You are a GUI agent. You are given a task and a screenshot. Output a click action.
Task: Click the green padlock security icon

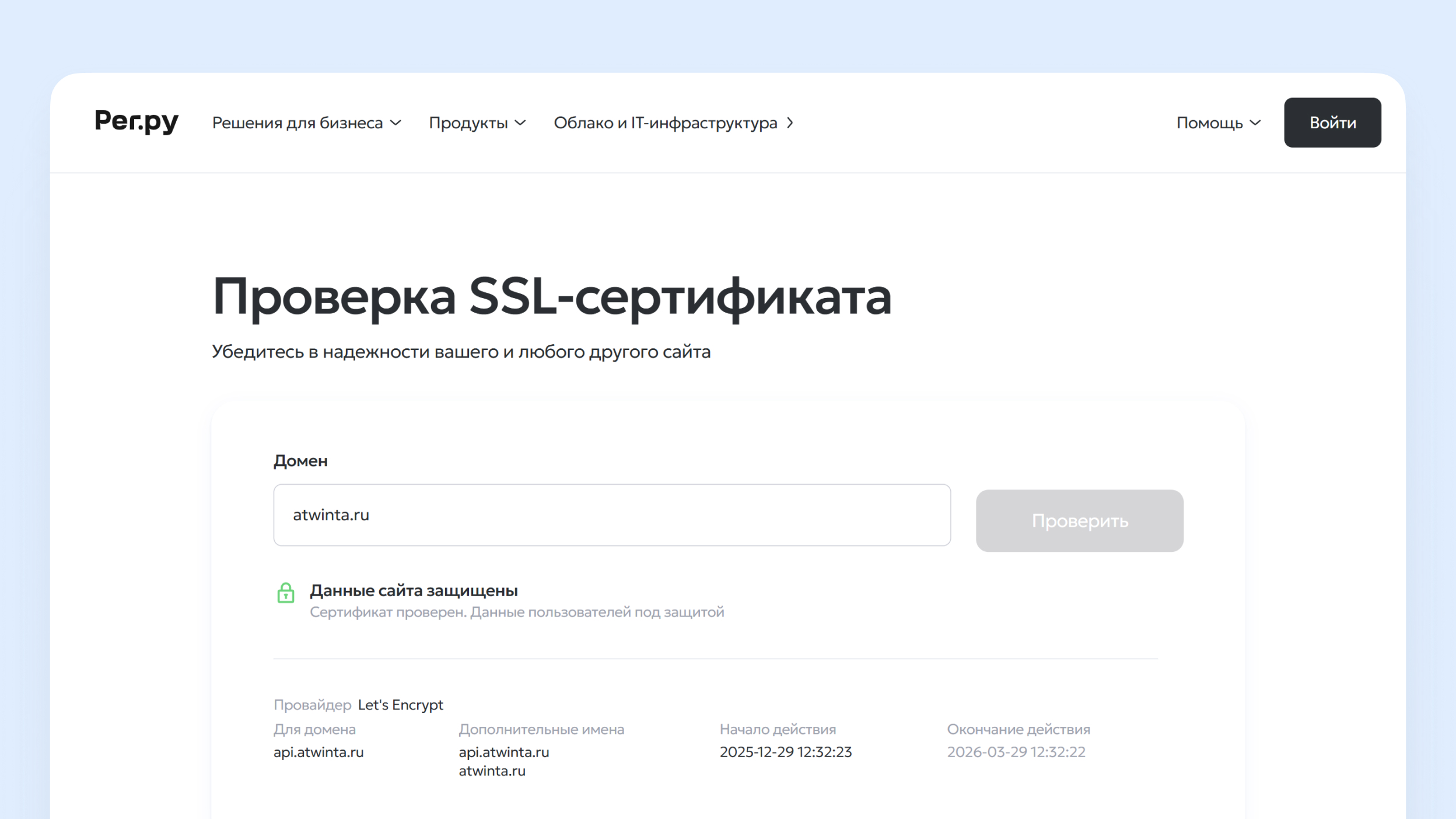285,593
